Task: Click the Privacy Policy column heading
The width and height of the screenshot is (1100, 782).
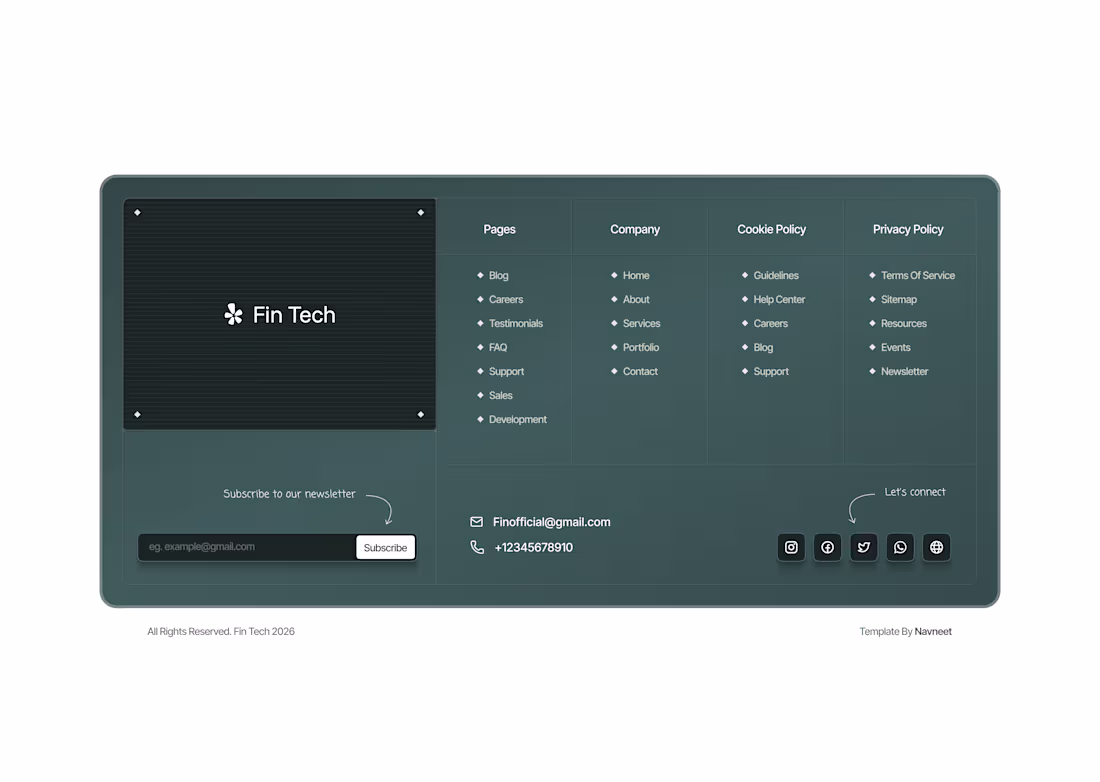Action: pos(908,229)
